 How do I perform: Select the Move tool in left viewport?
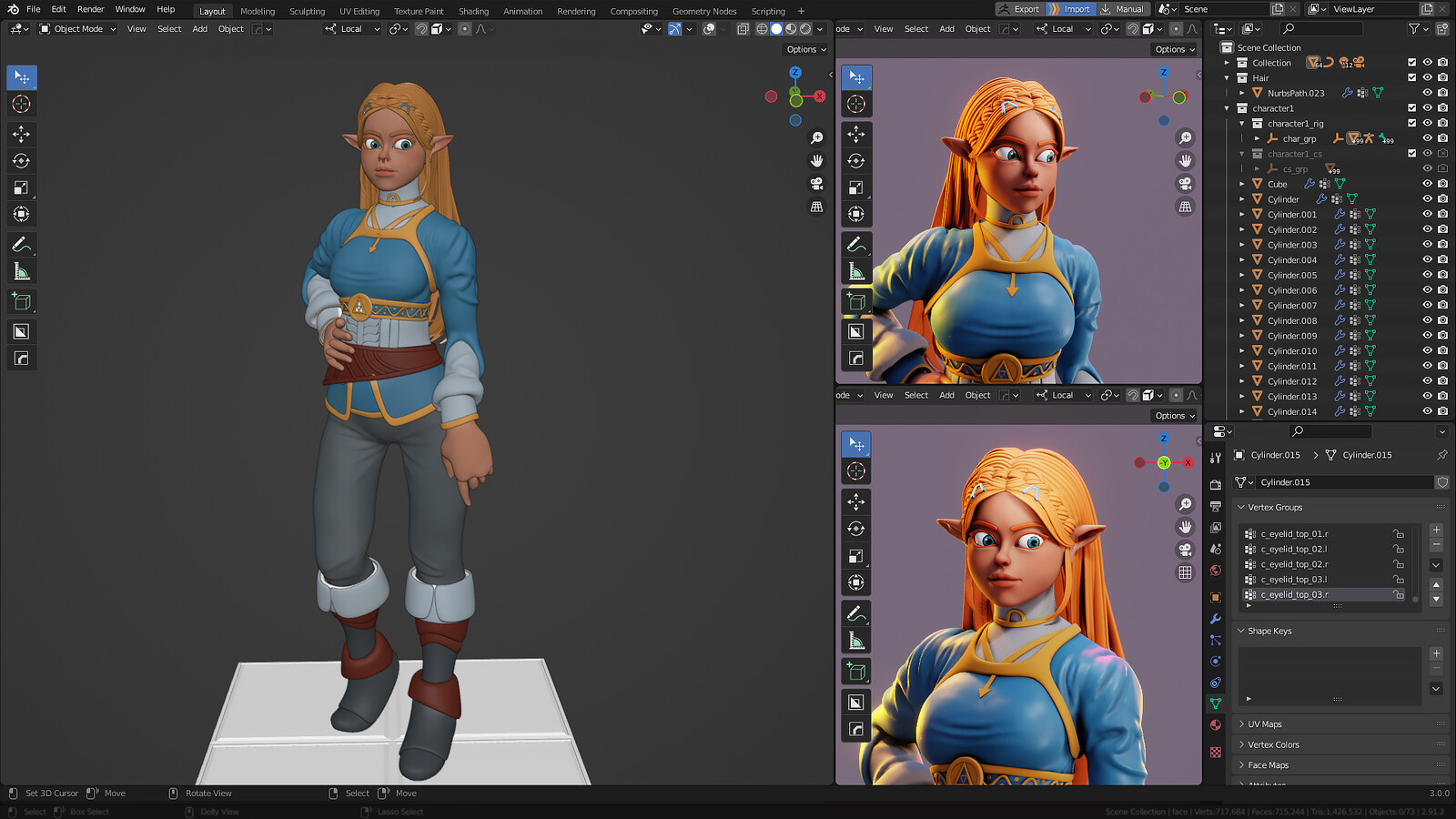[x=22, y=135]
